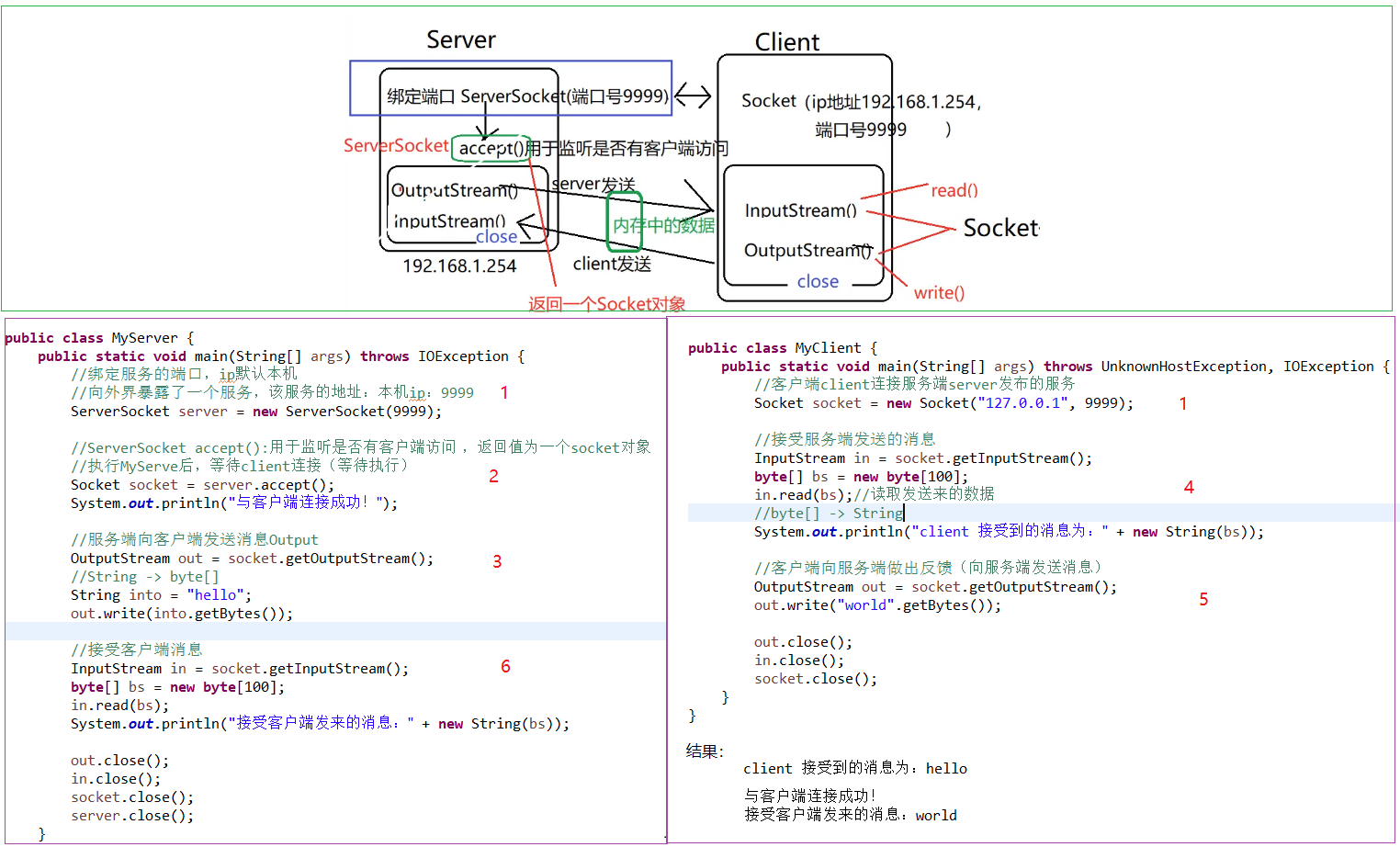Select the green 内存中的数据 box
1400x847 pixels.
click(625, 222)
